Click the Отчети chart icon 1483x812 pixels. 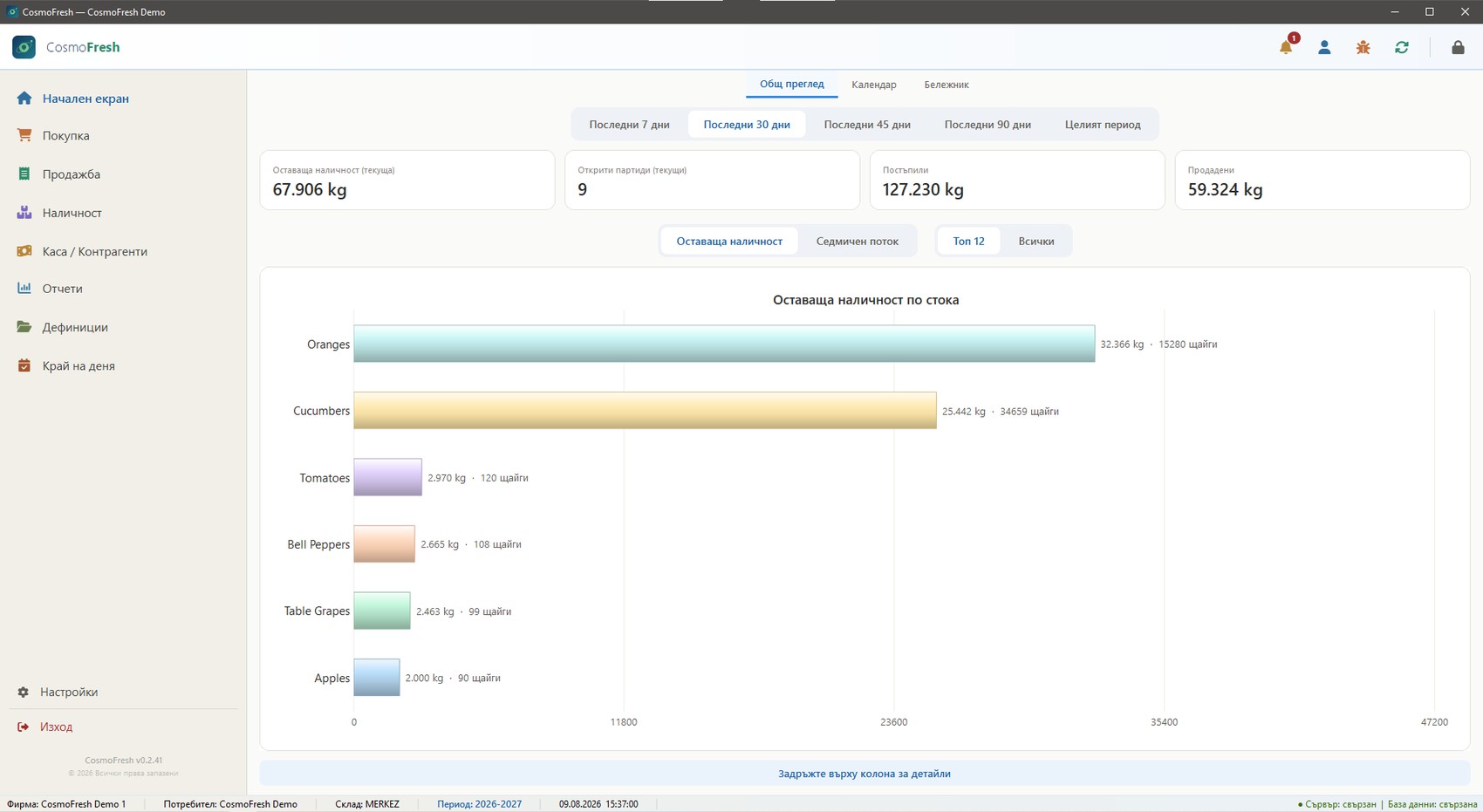pyautogui.click(x=24, y=289)
